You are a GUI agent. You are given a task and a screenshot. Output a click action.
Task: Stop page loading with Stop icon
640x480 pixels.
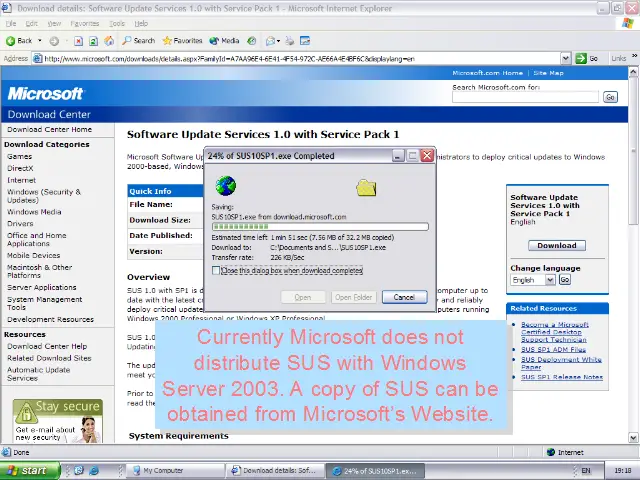coord(78,41)
